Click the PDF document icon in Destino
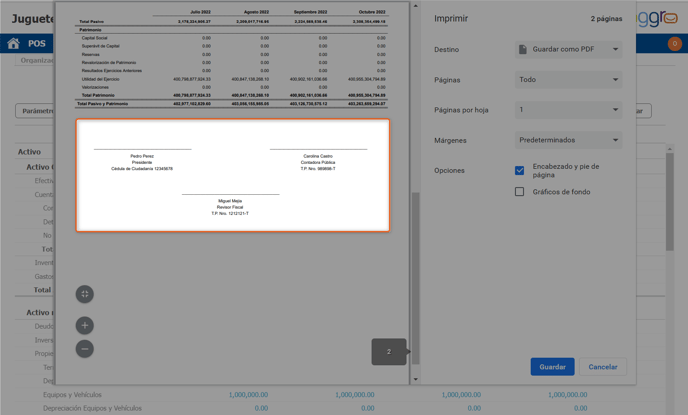This screenshot has width=688, height=415. pos(523,49)
